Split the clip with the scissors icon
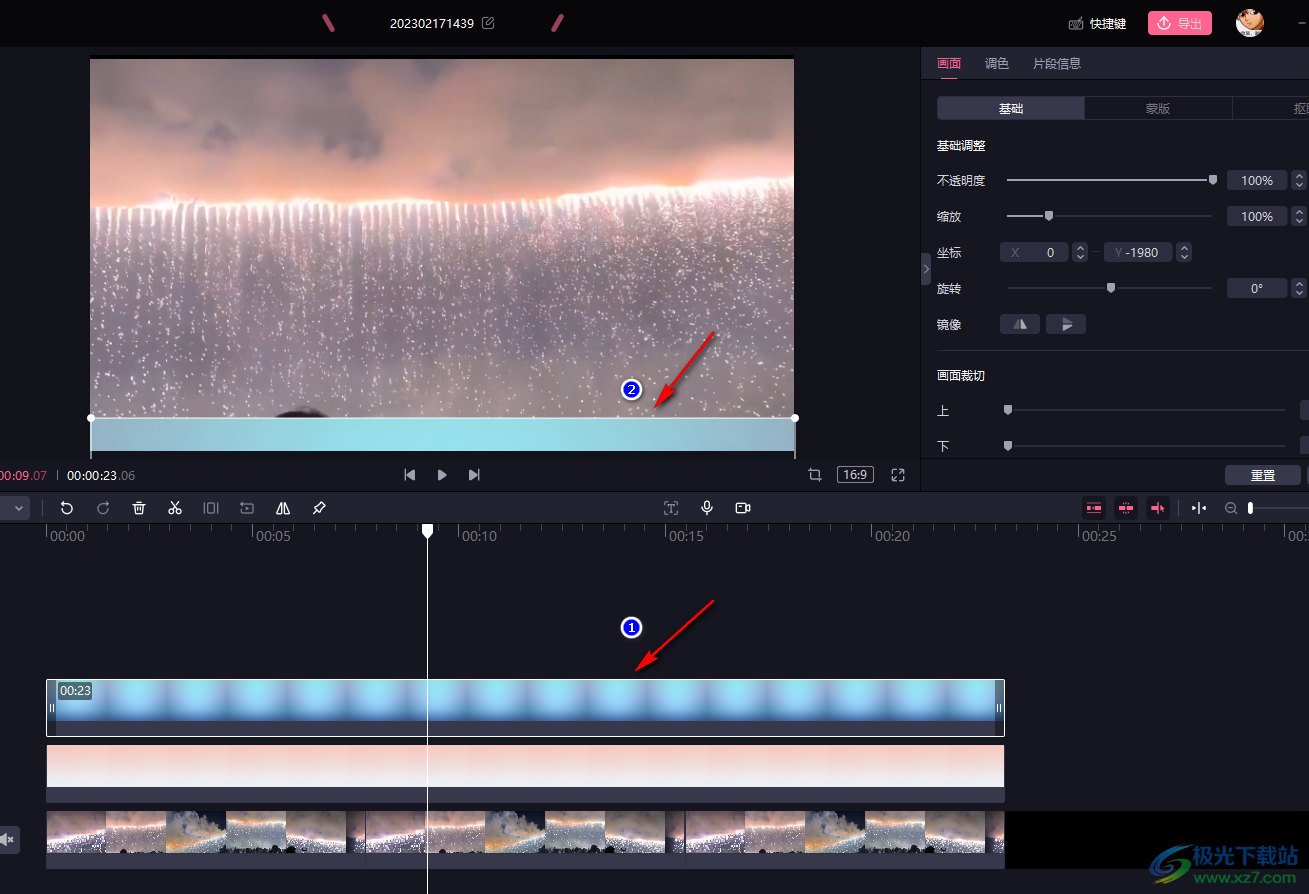1309x894 pixels. (x=175, y=508)
